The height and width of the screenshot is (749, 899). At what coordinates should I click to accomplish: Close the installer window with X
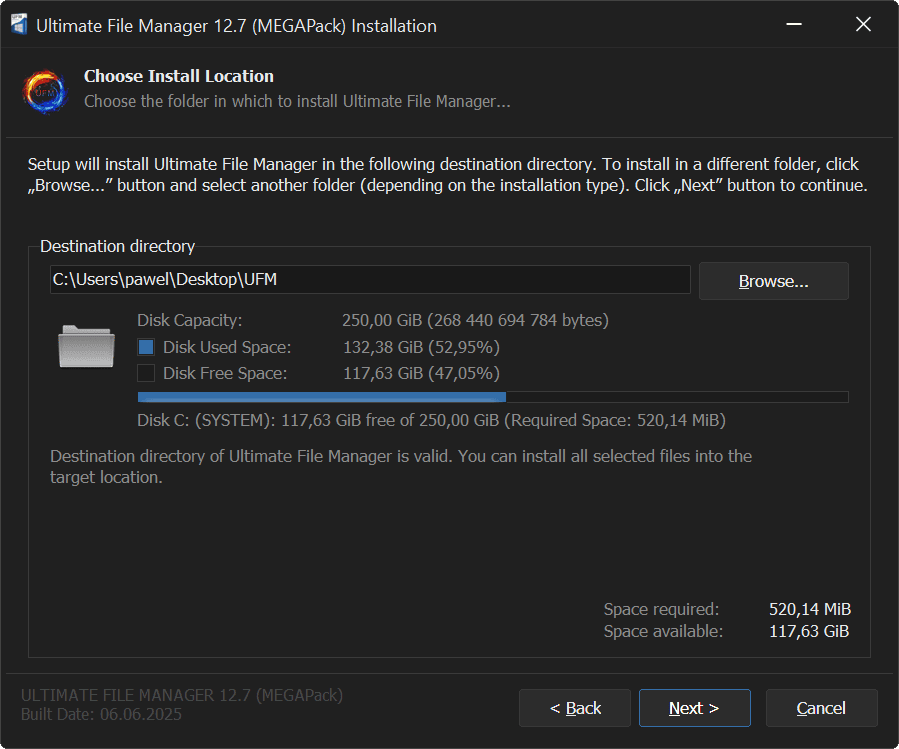(x=863, y=26)
